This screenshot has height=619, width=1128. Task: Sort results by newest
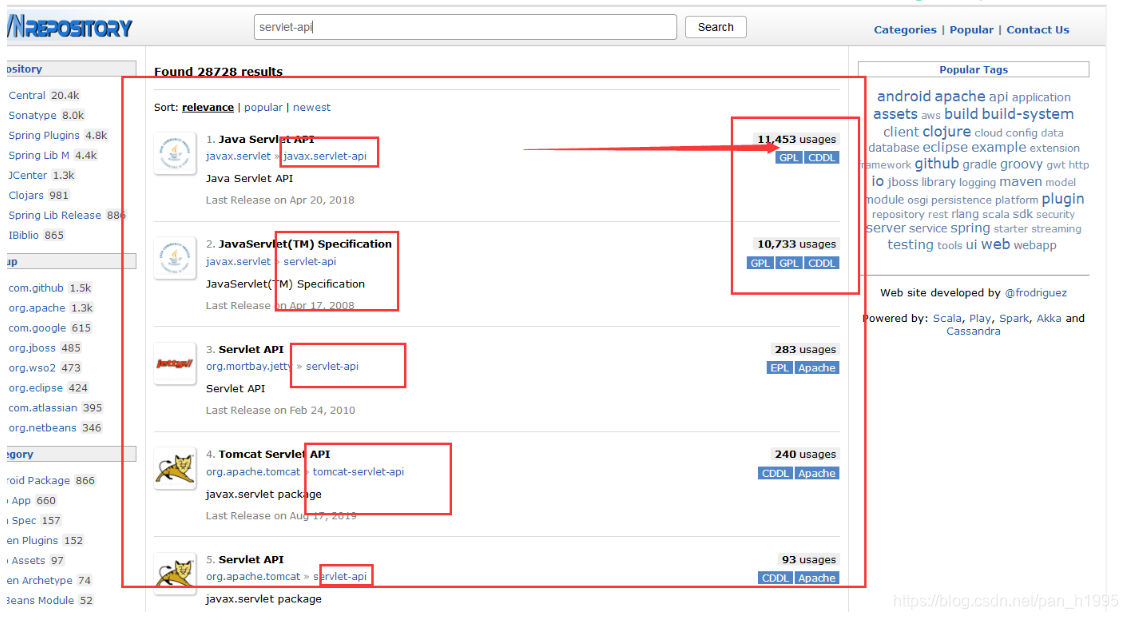[311, 107]
